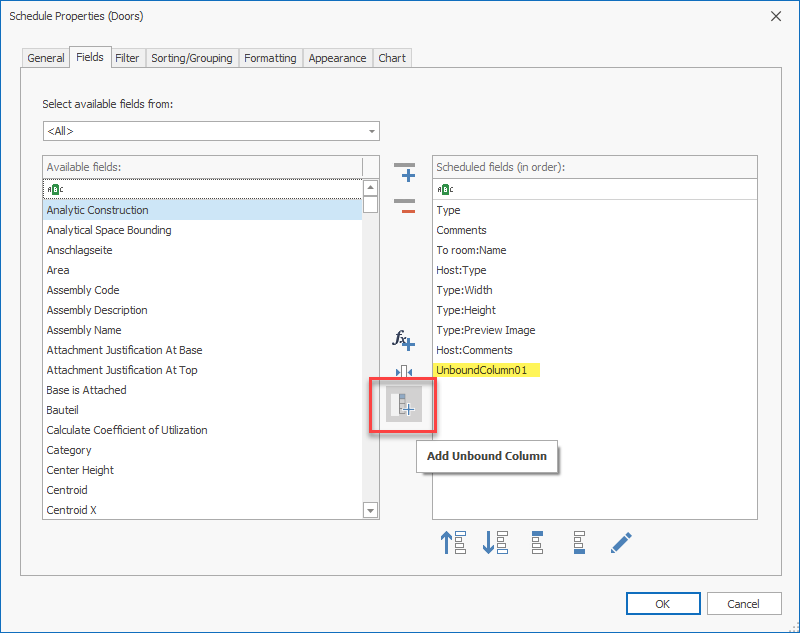
Task: Select the Centroid X field
Action: pyautogui.click(x=203, y=510)
